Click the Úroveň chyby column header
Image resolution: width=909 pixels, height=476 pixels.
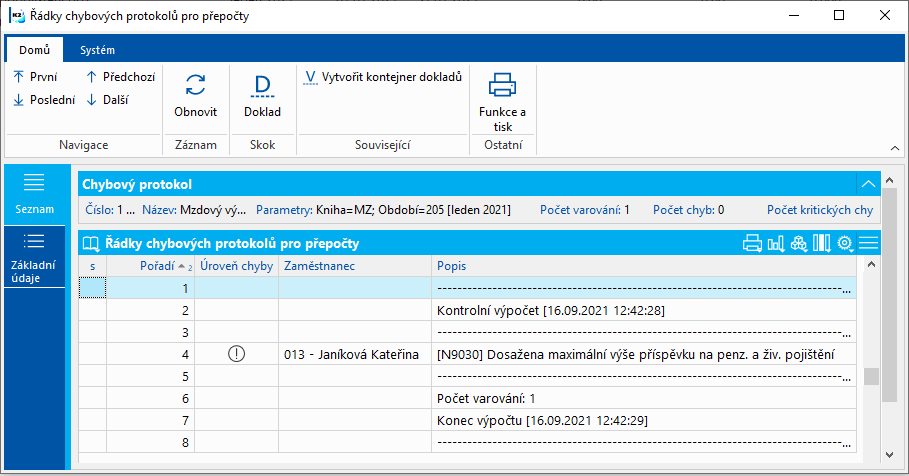point(237,266)
